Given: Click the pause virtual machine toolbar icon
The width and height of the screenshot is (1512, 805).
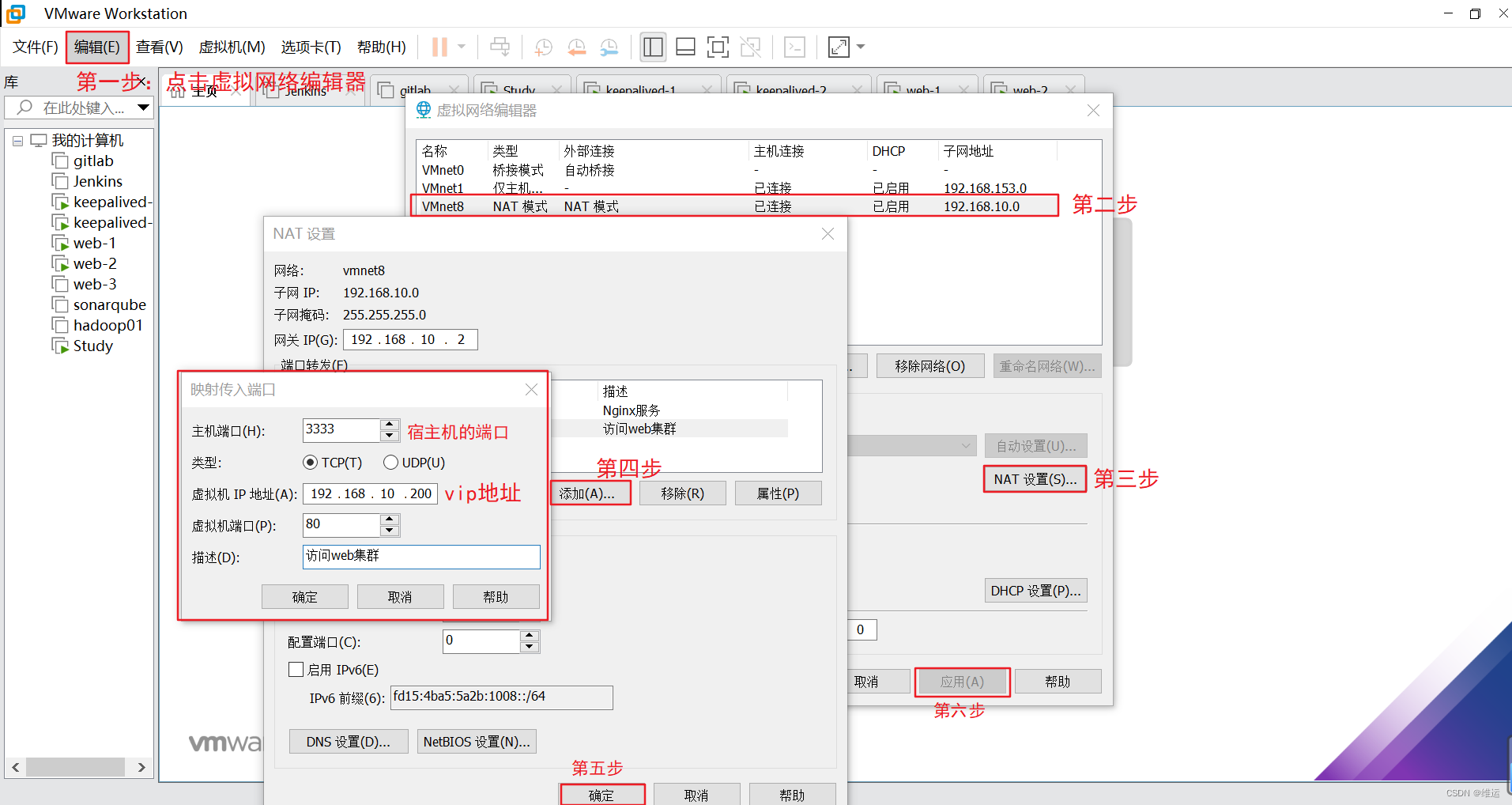Looking at the screenshot, I should tap(439, 47).
